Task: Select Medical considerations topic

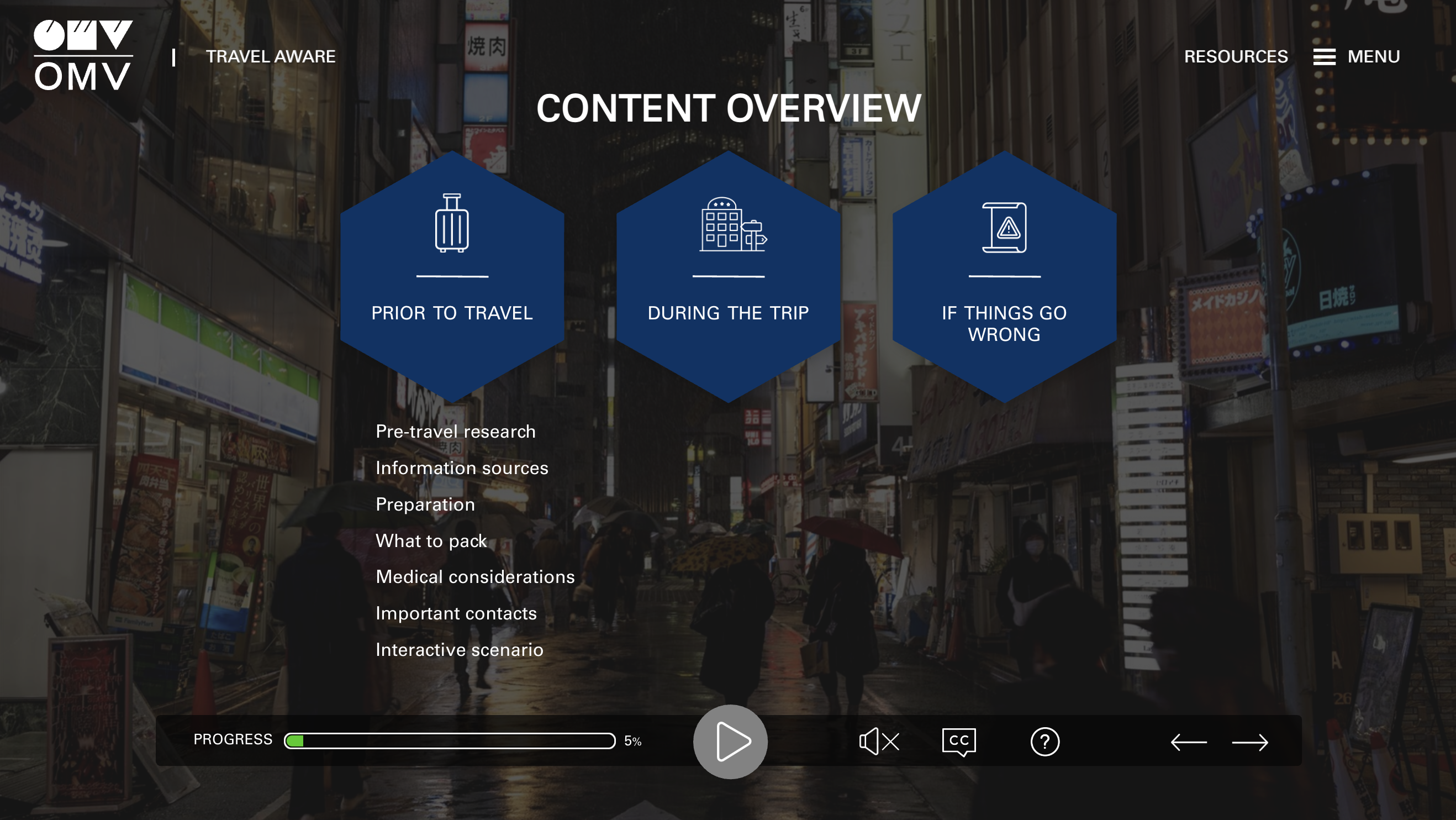Action: click(x=475, y=577)
